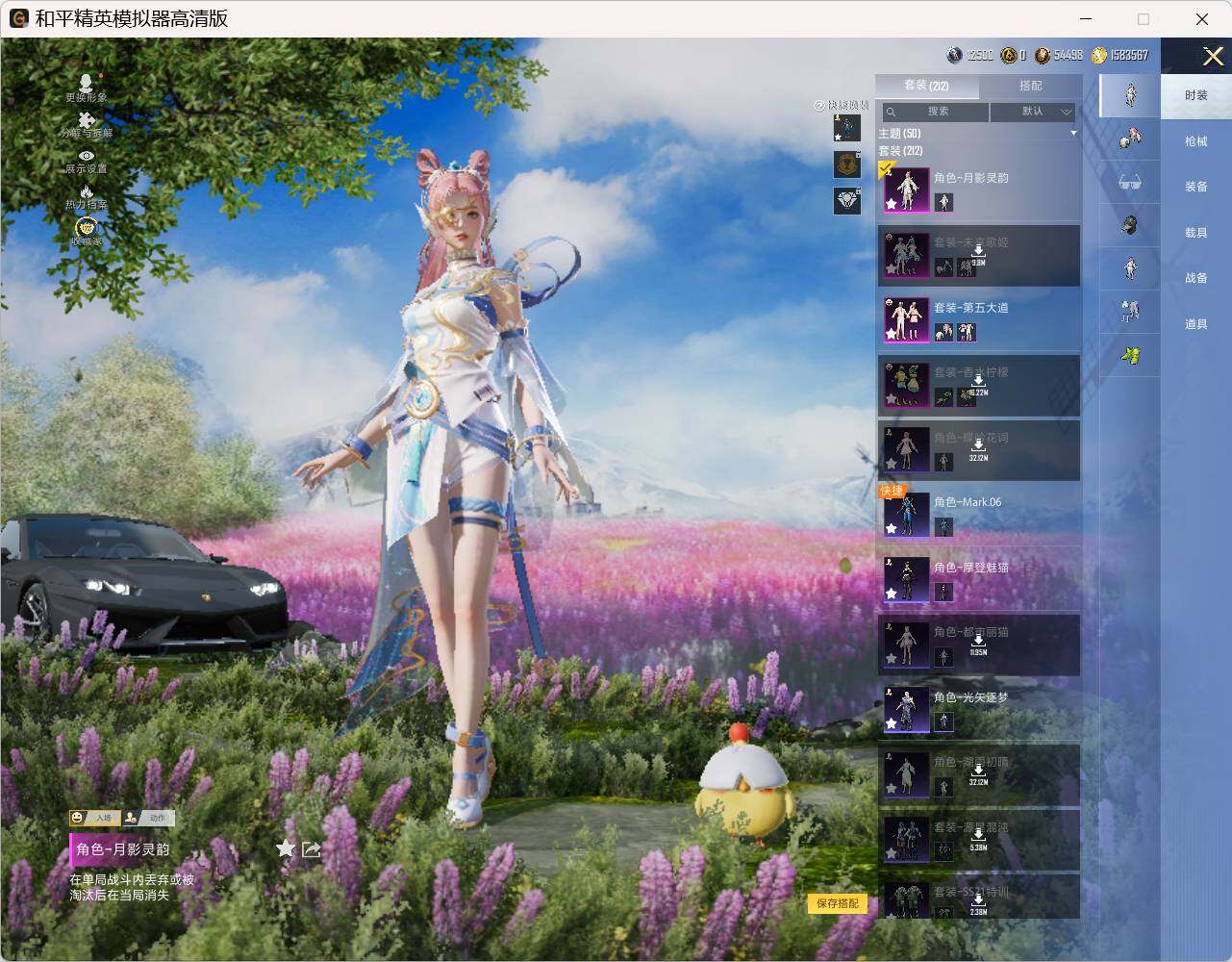
Task: Toggle favorite star on Mark.06 thumbnail
Action: pos(892,529)
